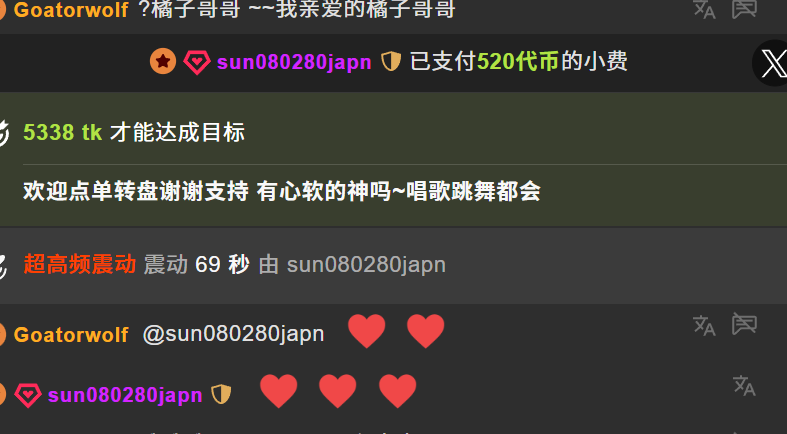This screenshot has width=787, height=434.
Task: Translate sun080280japn's three hearts message
Action: coord(744,386)
